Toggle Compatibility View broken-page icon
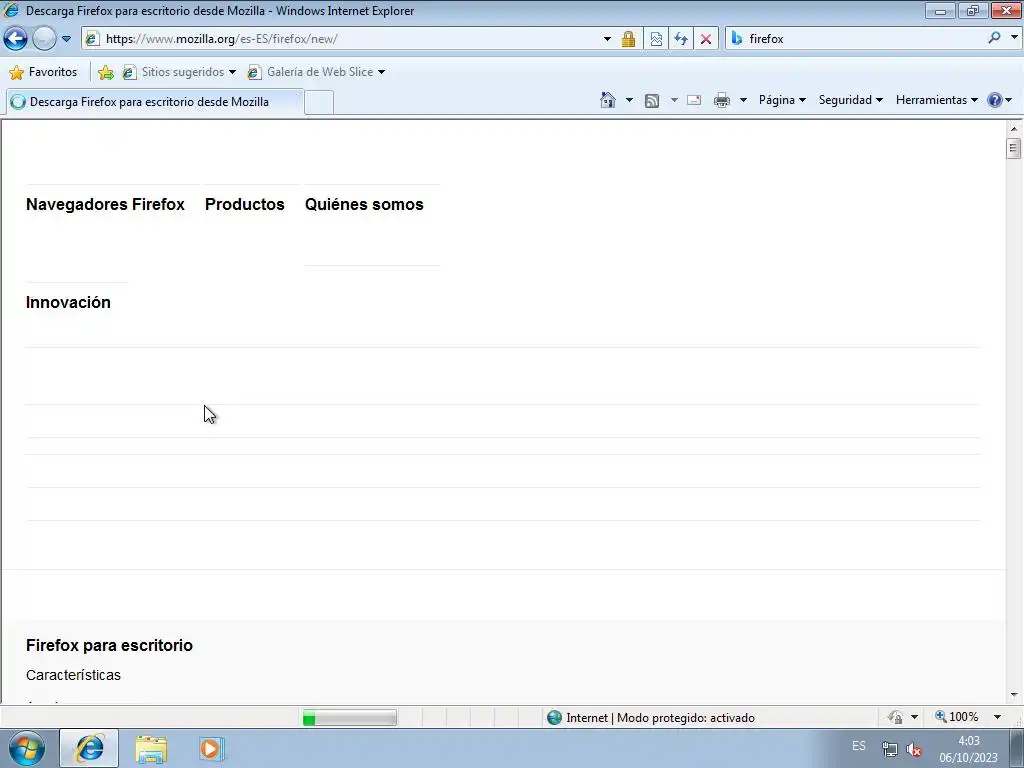Image resolution: width=1024 pixels, height=768 pixels. coord(656,39)
